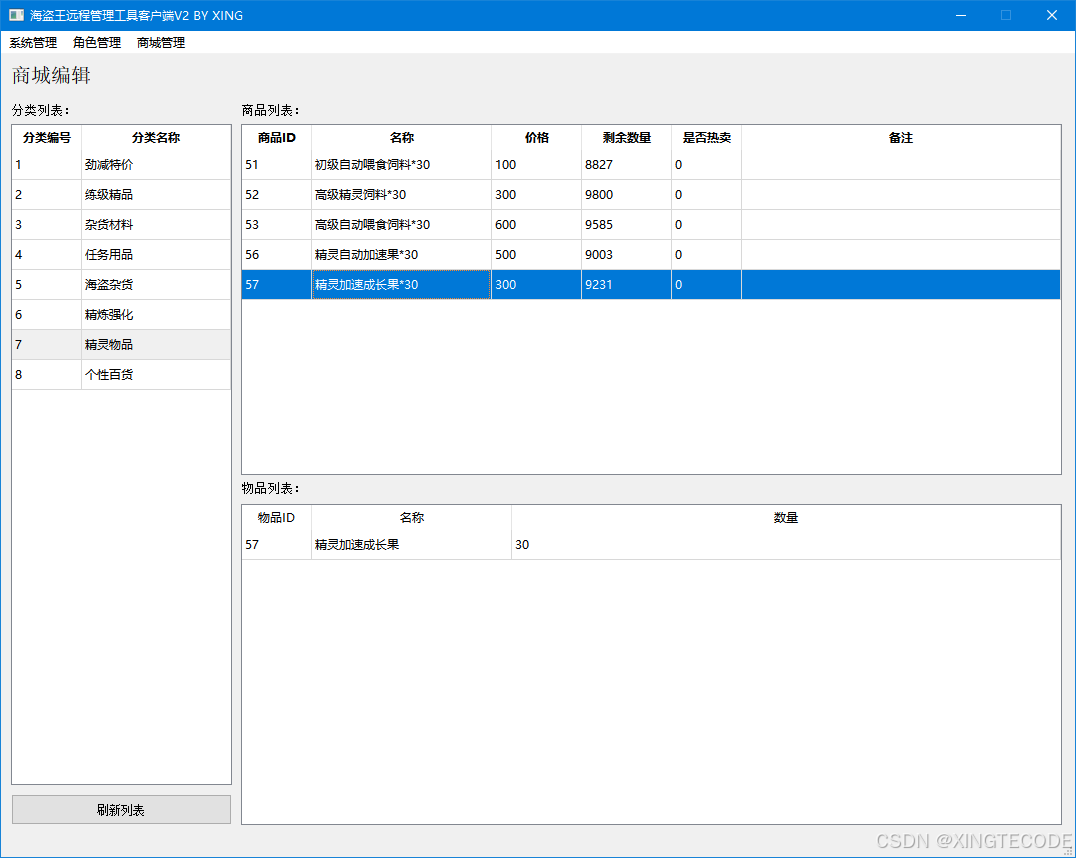Click product ID cell 53
The height and width of the screenshot is (858, 1076).
[x=277, y=225]
